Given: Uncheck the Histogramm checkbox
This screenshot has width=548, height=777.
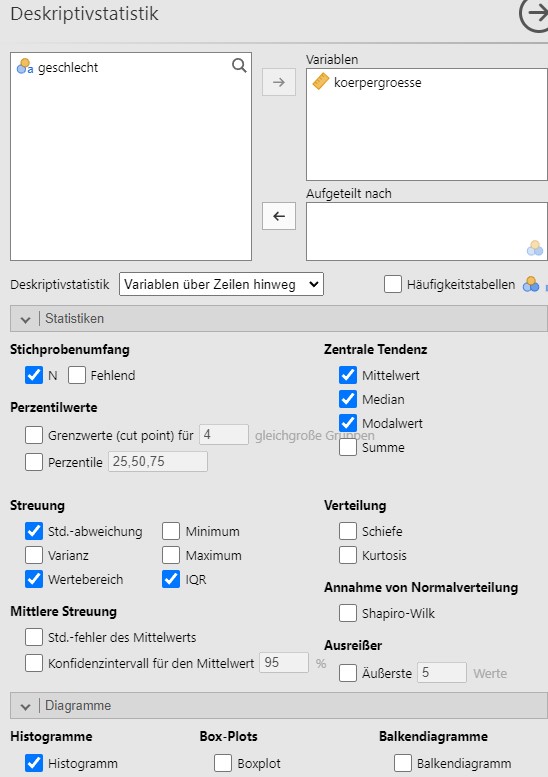Looking at the screenshot, I should tap(34, 763).
